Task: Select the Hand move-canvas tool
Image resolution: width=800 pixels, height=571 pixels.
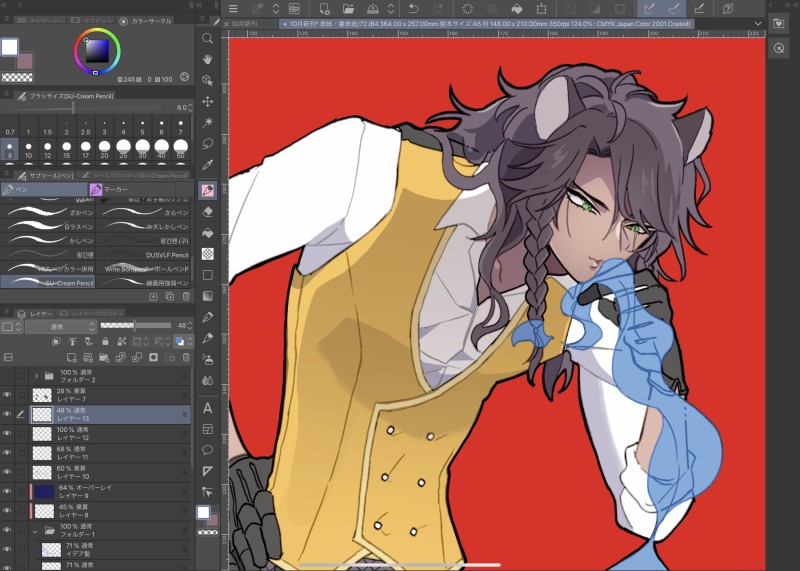Action: click(207, 59)
